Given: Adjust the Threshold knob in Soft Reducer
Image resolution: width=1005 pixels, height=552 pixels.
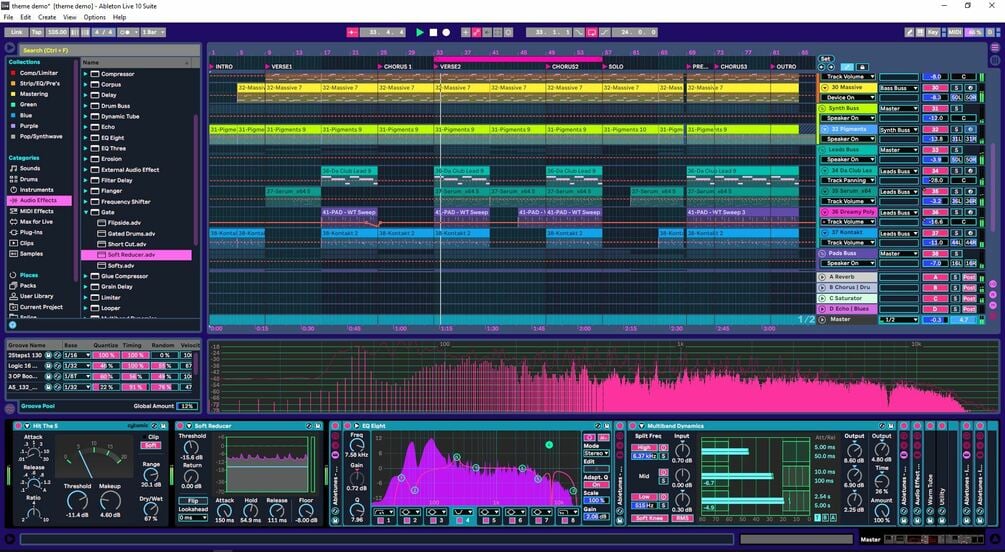Looking at the screenshot, I should pos(192,448).
